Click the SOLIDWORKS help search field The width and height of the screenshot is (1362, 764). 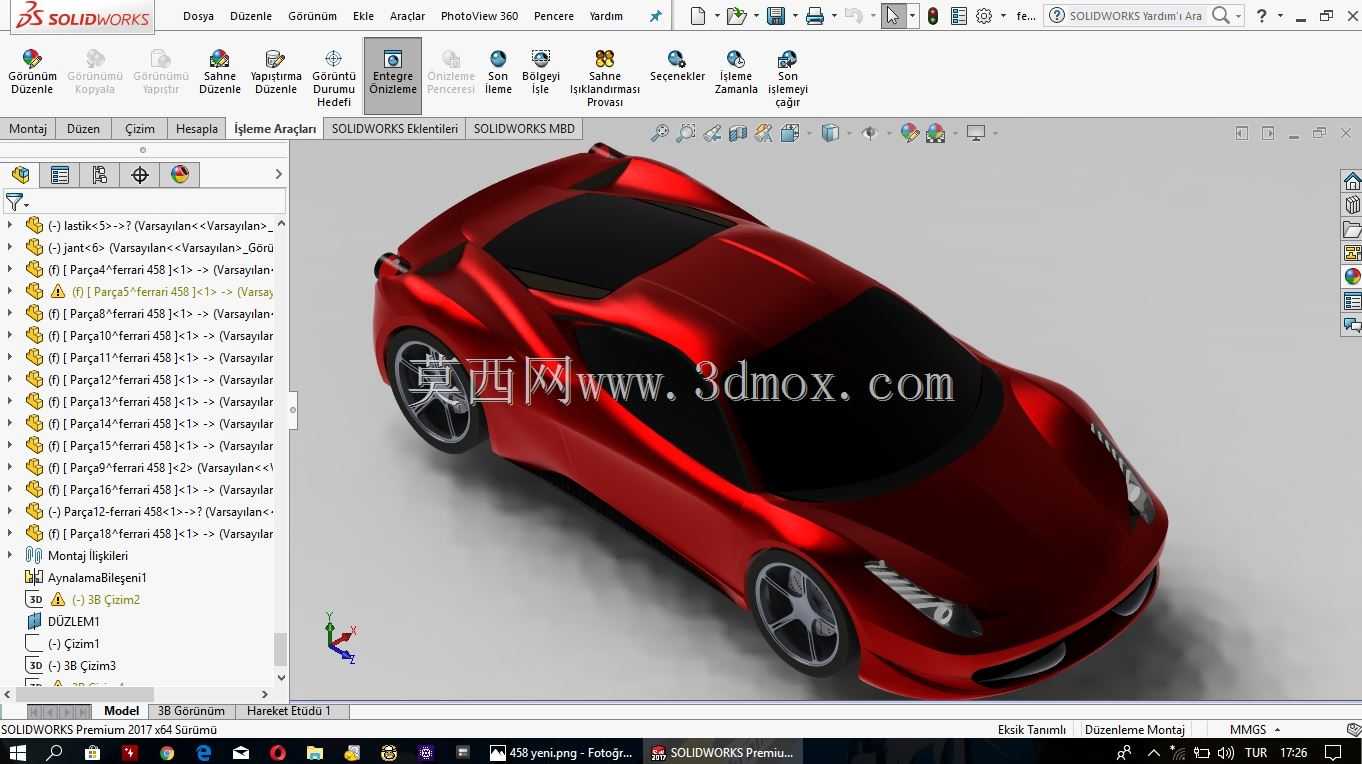(x=1136, y=16)
